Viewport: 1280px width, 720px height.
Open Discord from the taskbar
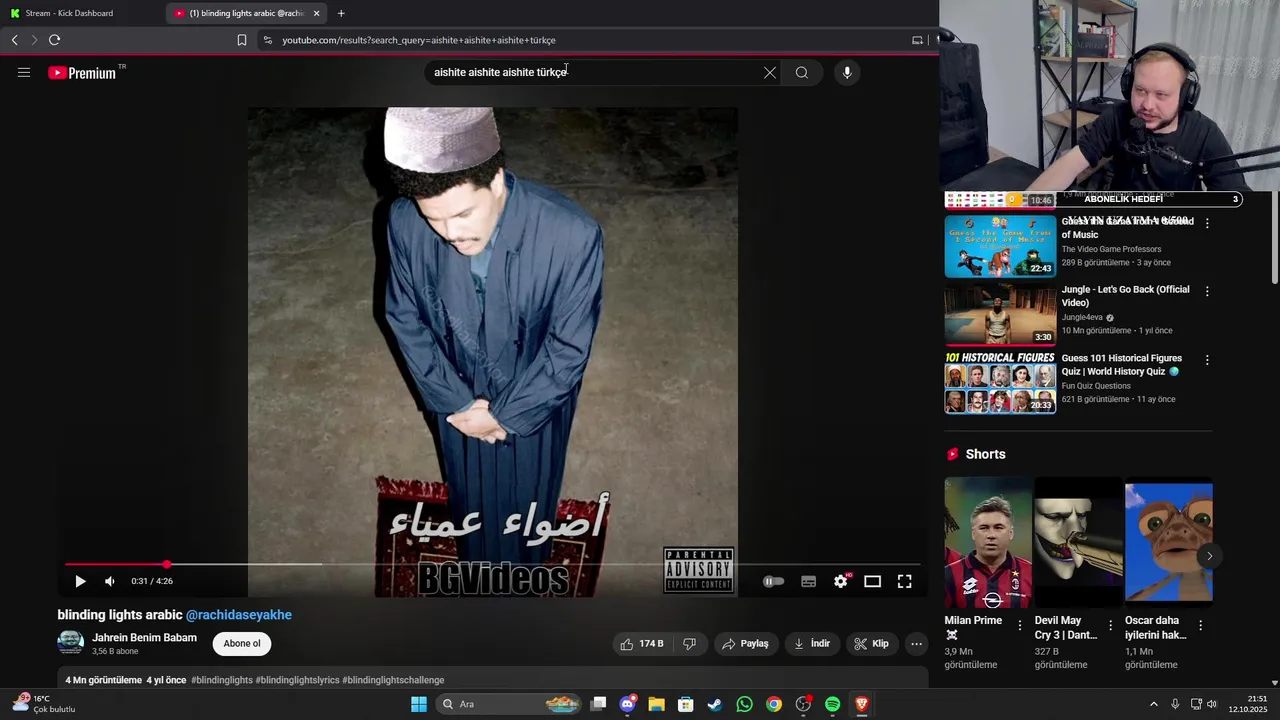627,704
